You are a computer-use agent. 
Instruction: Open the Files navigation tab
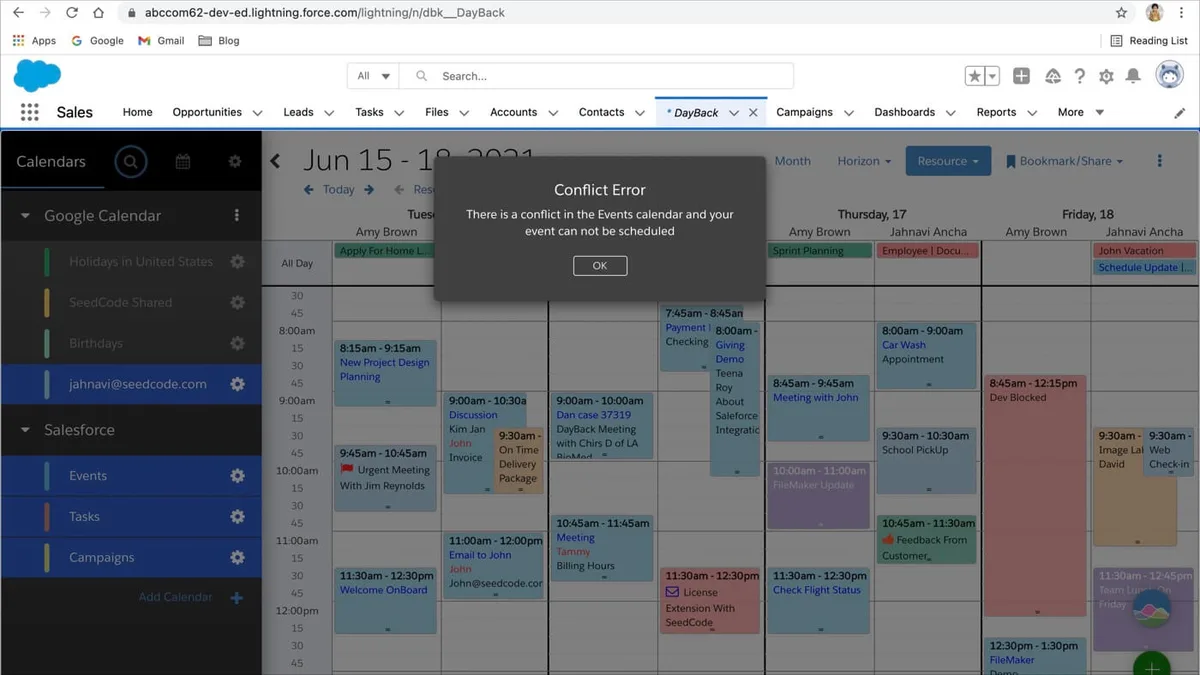437,112
